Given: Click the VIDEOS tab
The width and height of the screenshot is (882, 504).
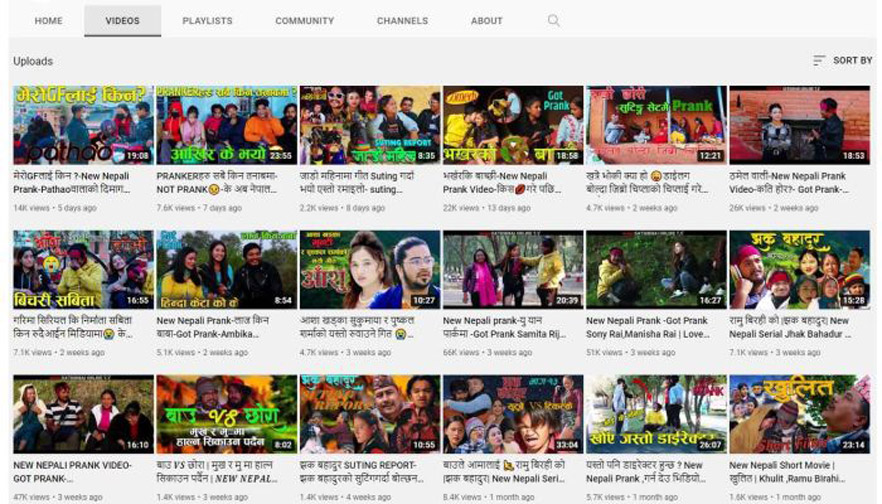Looking at the screenshot, I should tap(122, 21).
